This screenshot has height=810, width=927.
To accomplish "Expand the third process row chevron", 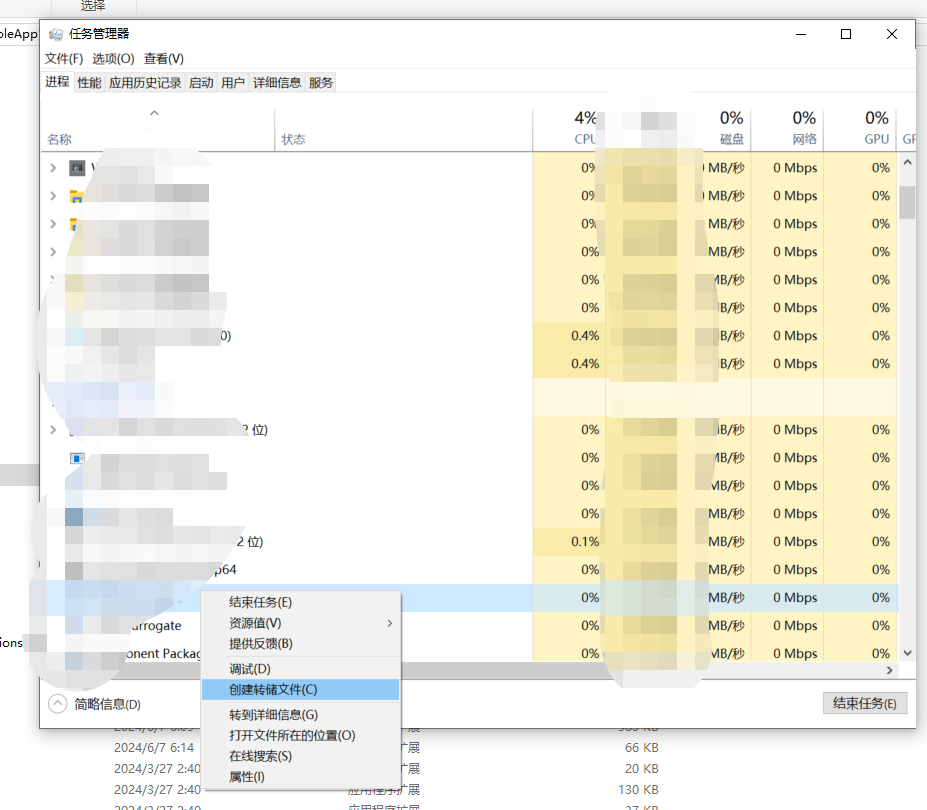I will [53, 223].
